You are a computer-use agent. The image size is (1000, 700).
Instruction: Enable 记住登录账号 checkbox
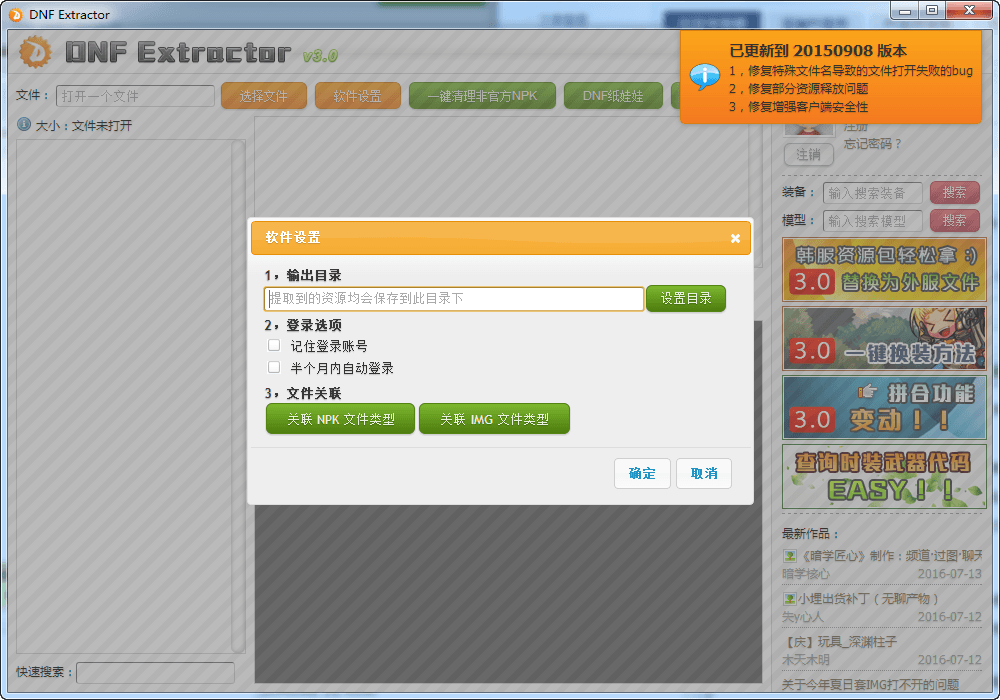point(274,346)
